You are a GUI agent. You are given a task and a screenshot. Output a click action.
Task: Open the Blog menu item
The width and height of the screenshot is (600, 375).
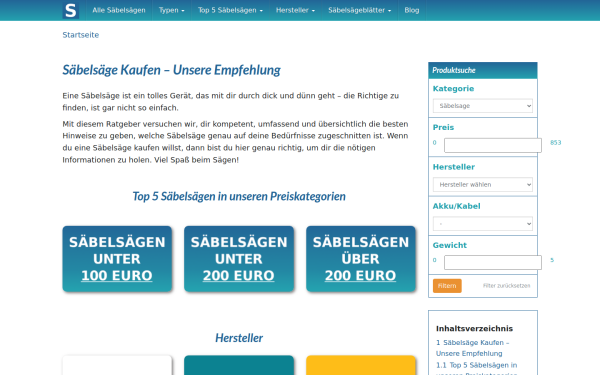pyautogui.click(x=412, y=10)
